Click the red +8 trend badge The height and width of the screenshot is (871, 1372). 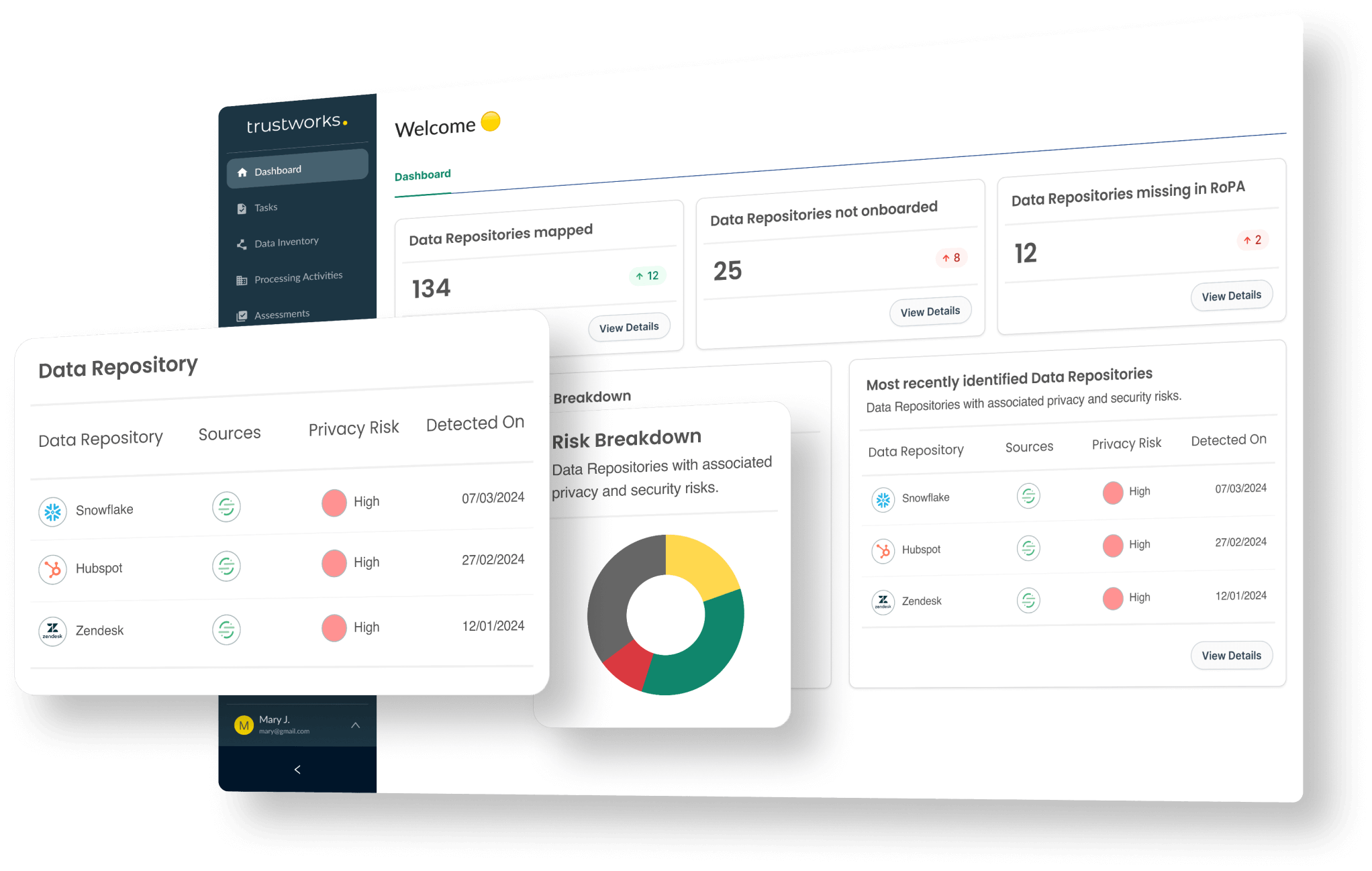tap(950, 258)
